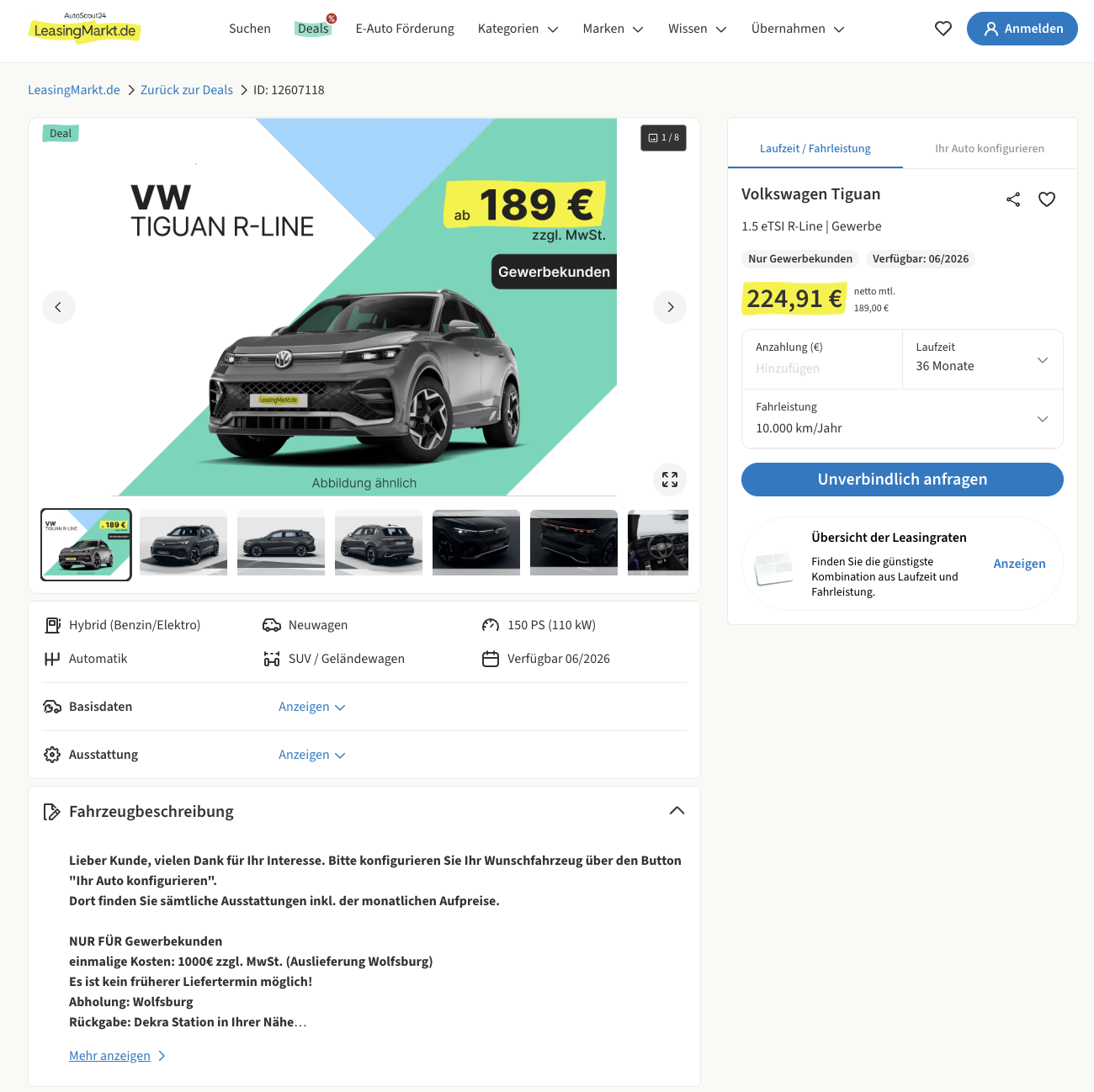
Task: Click the image counter 1/8 badge
Action: click(663, 137)
